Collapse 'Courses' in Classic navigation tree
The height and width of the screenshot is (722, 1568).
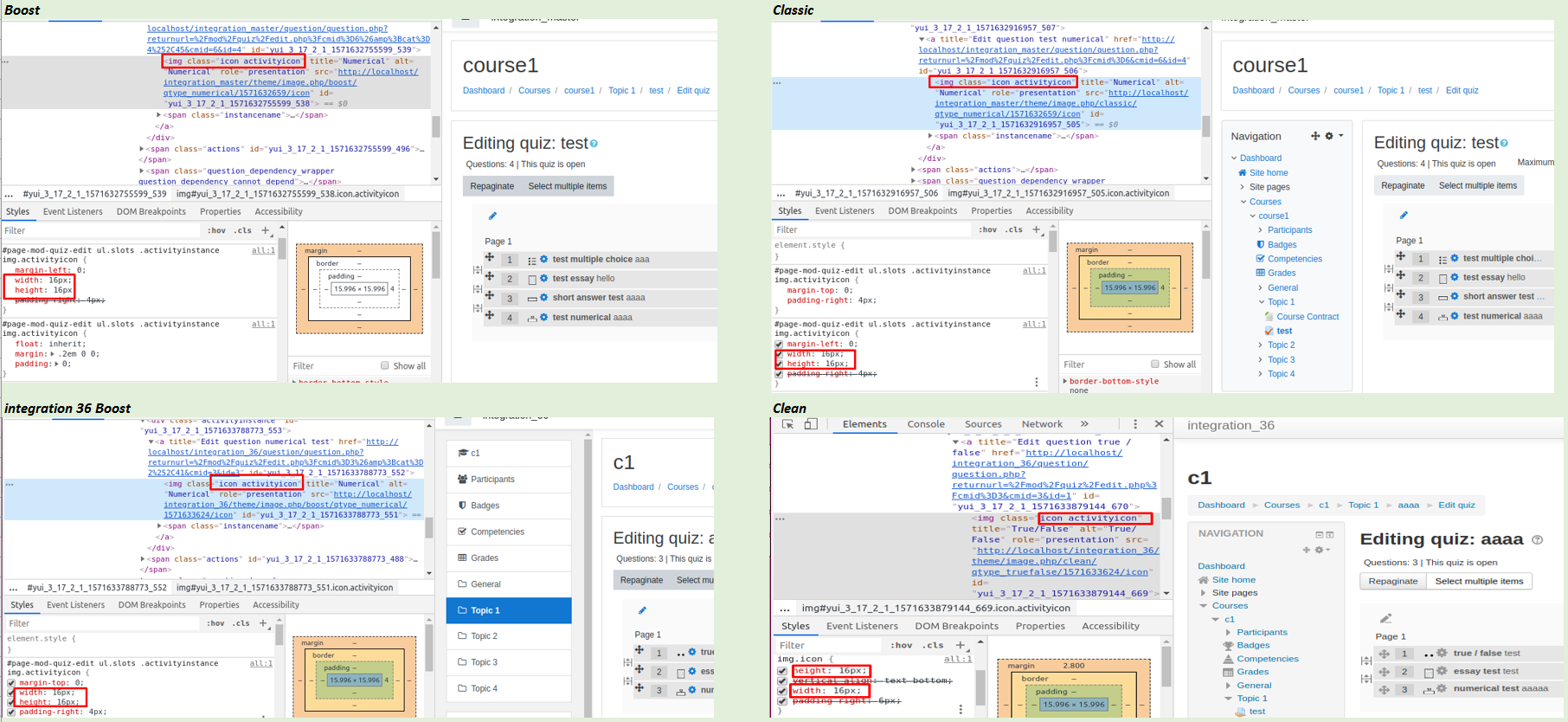(1243, 202)
